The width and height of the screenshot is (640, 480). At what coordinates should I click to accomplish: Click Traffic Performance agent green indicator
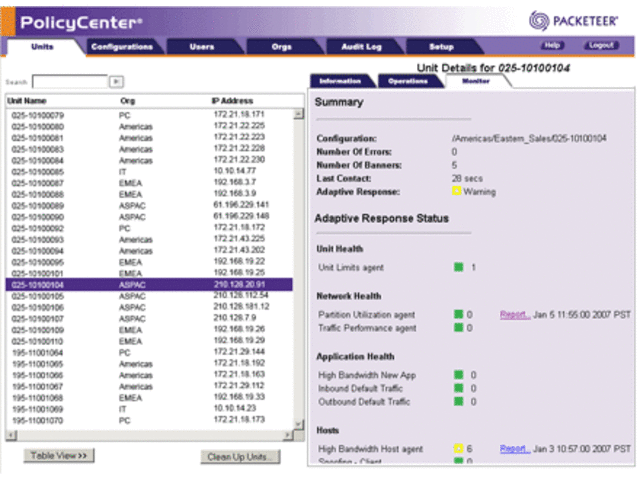[x=458, y=328]
